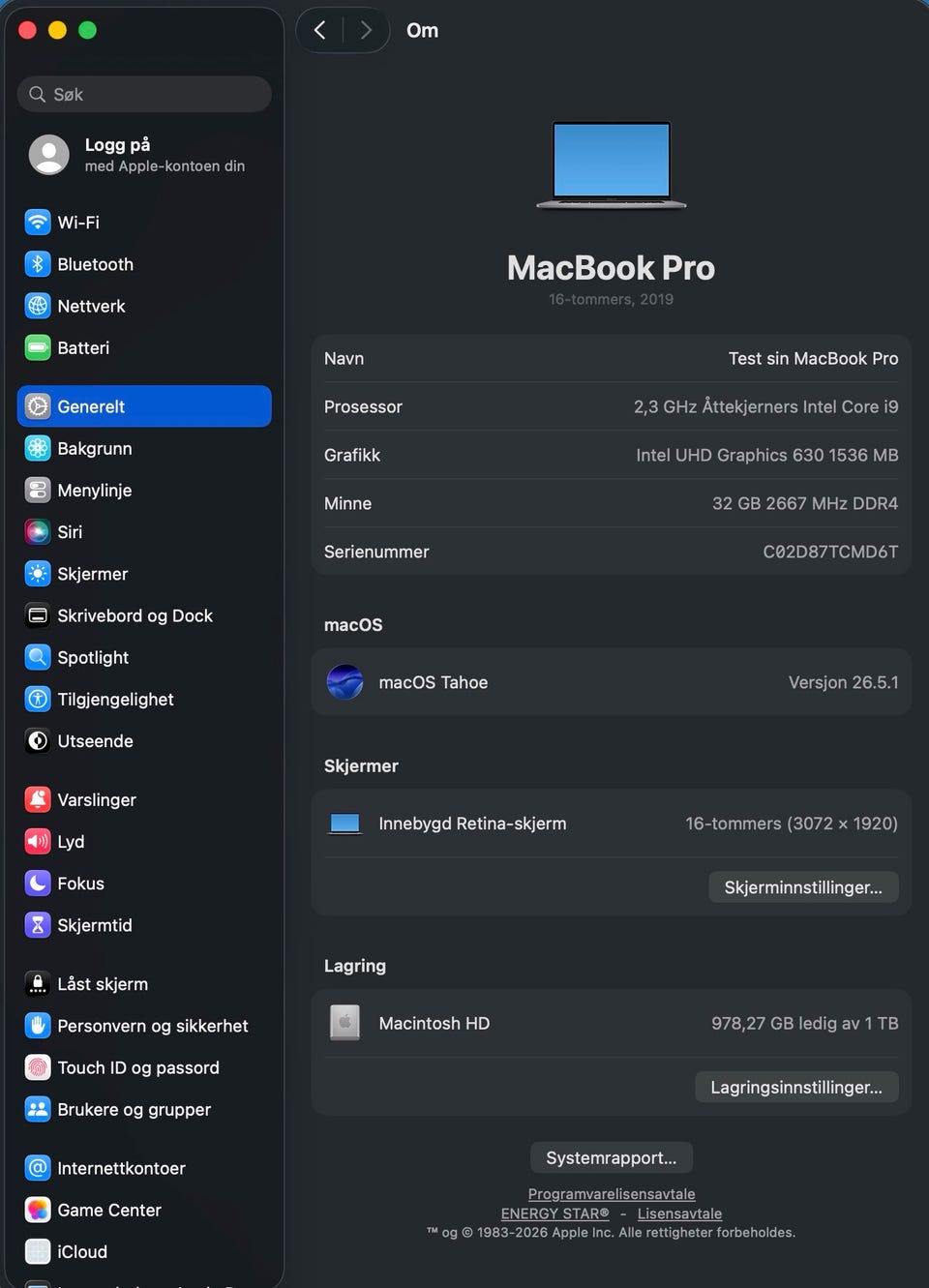Open the Game Center icon
Screen dimensions: 929x1288
38,1210
